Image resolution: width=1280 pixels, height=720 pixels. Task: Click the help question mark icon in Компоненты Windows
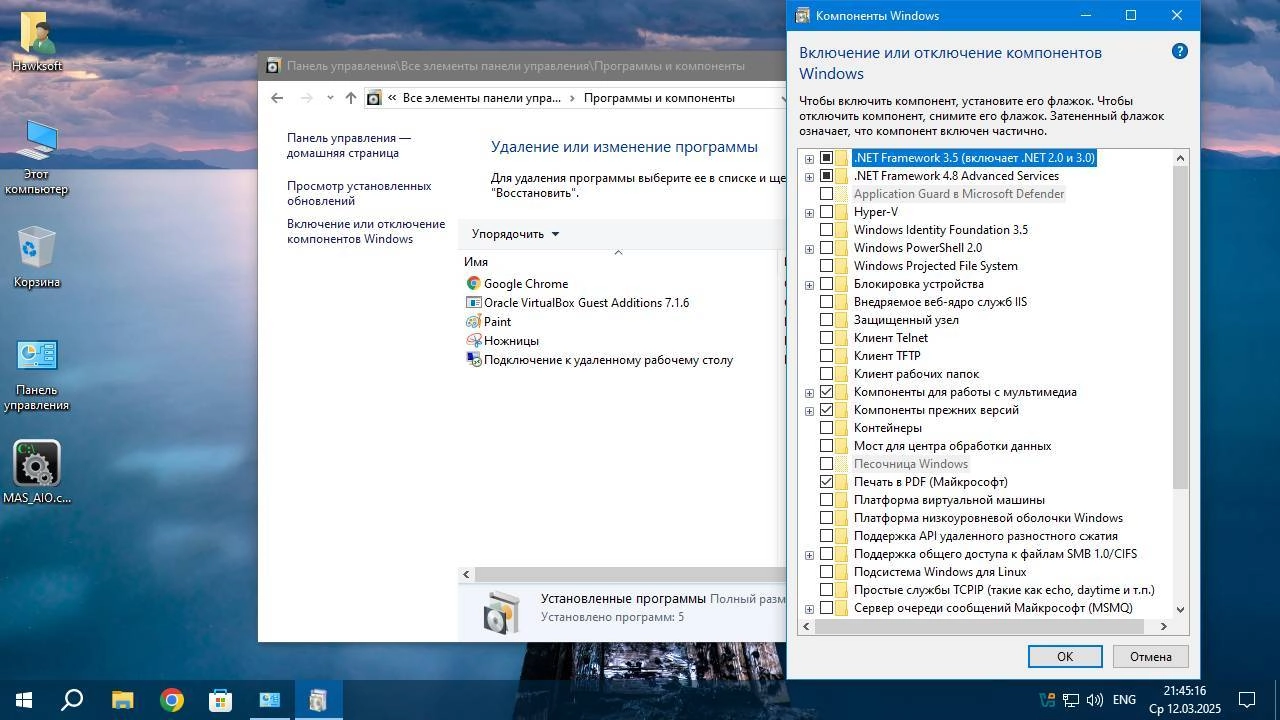1179,51
